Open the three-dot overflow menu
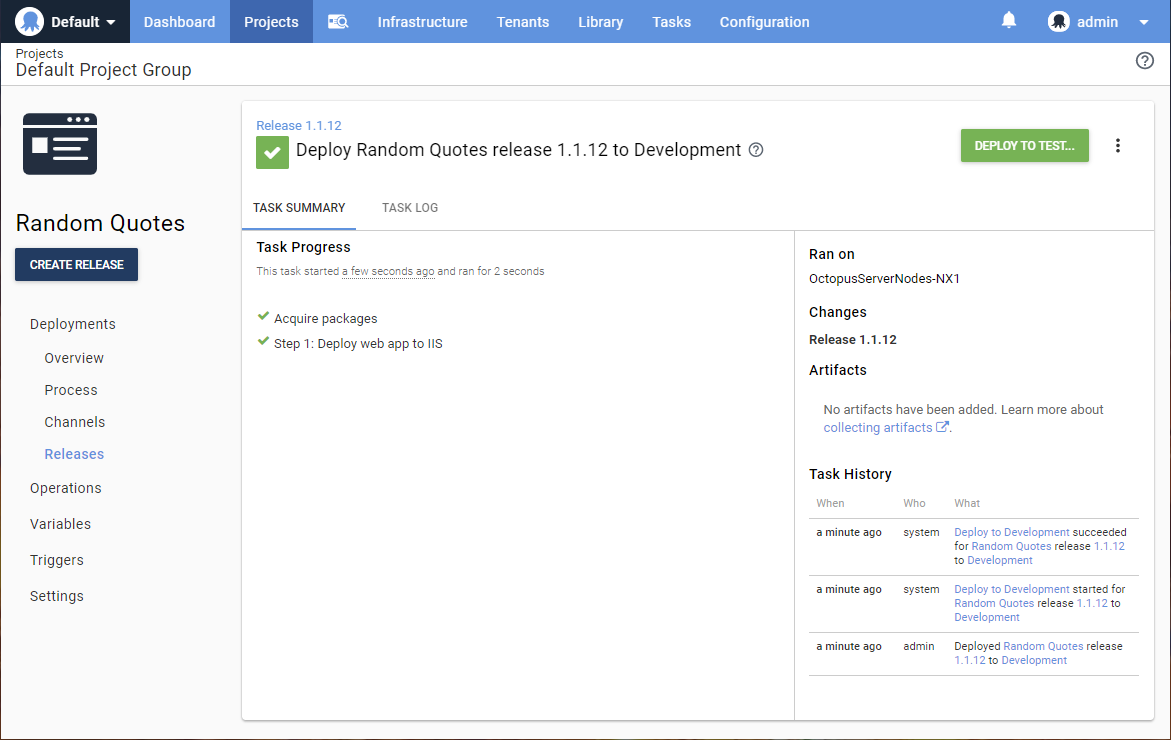Viewport: 1171px width, 740px height. (x=1118, y=146)
